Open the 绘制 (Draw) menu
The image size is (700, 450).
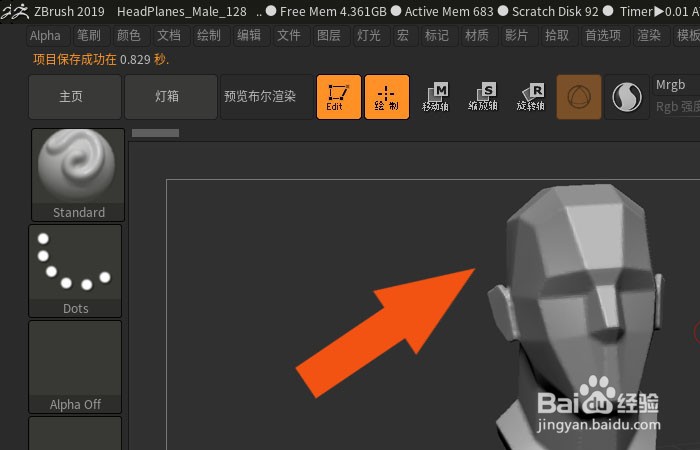[209, 36]
